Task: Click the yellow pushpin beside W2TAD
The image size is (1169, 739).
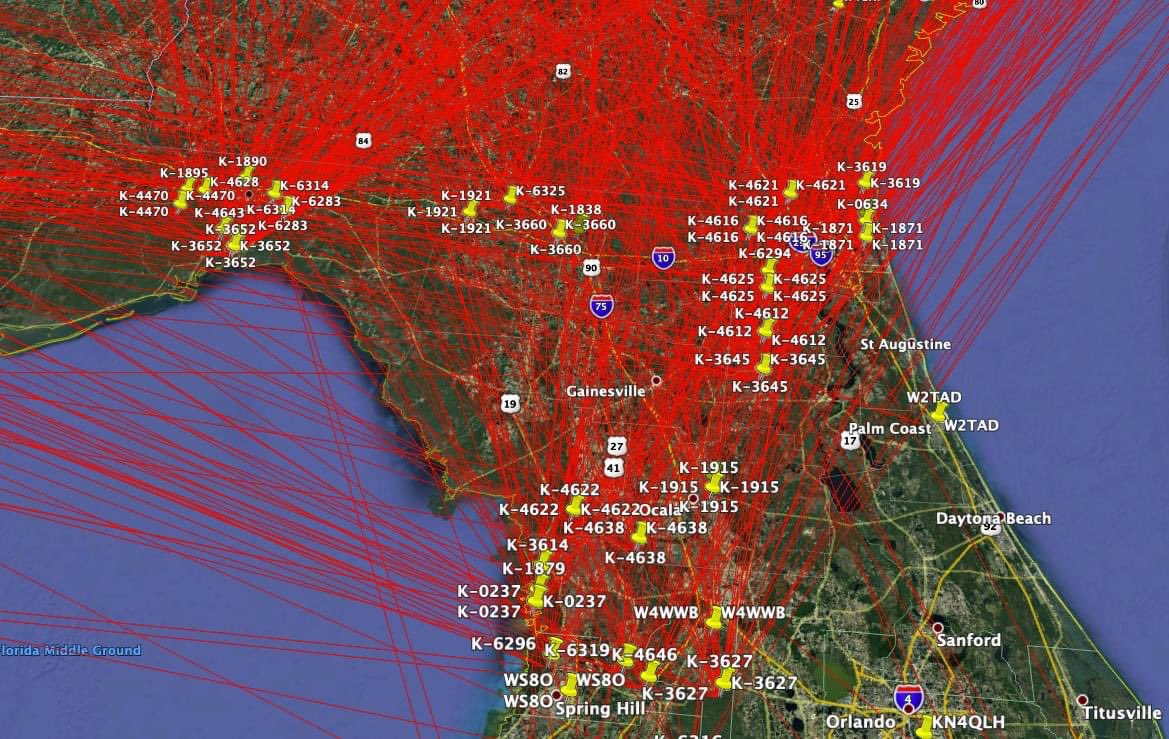Action: click(x=938, y=412)
